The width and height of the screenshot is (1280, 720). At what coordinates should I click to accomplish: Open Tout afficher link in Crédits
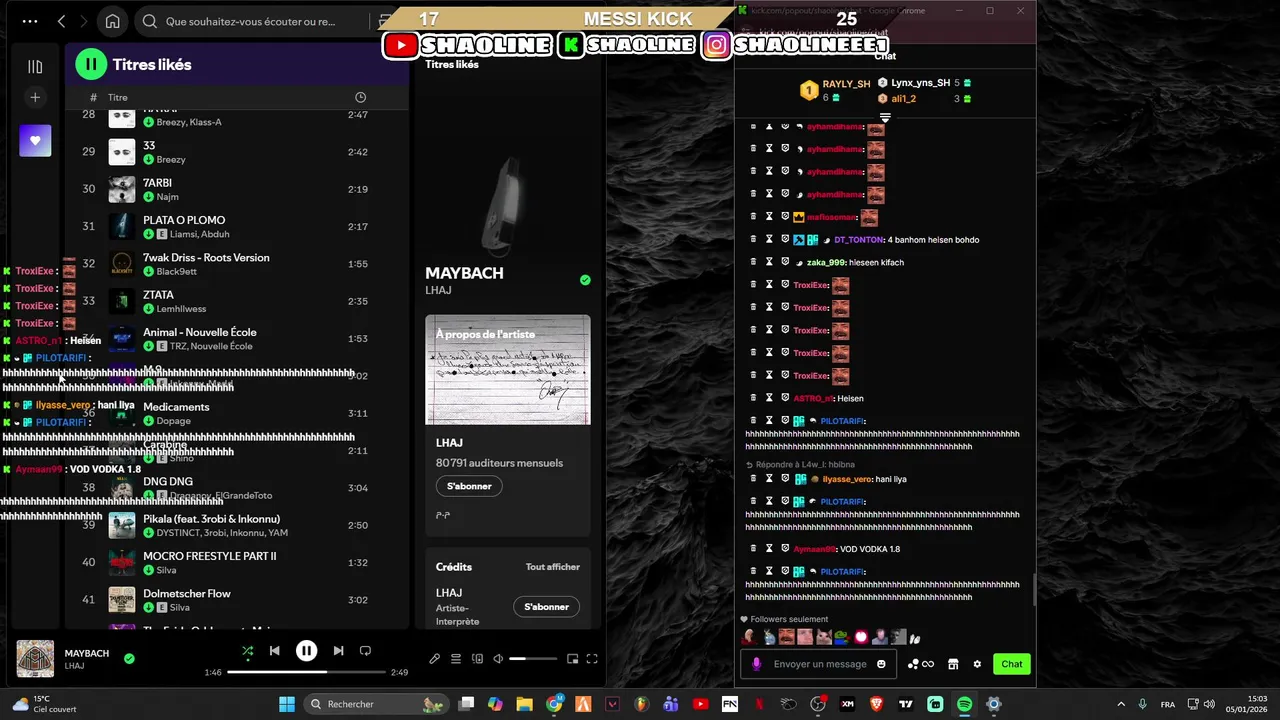tap(553, 567)
